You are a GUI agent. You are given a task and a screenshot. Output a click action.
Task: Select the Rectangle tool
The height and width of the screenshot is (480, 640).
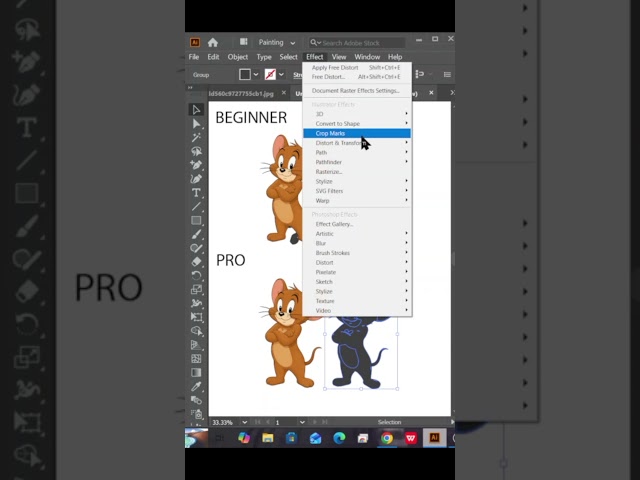pyautogui.click(x=196, y=220)
